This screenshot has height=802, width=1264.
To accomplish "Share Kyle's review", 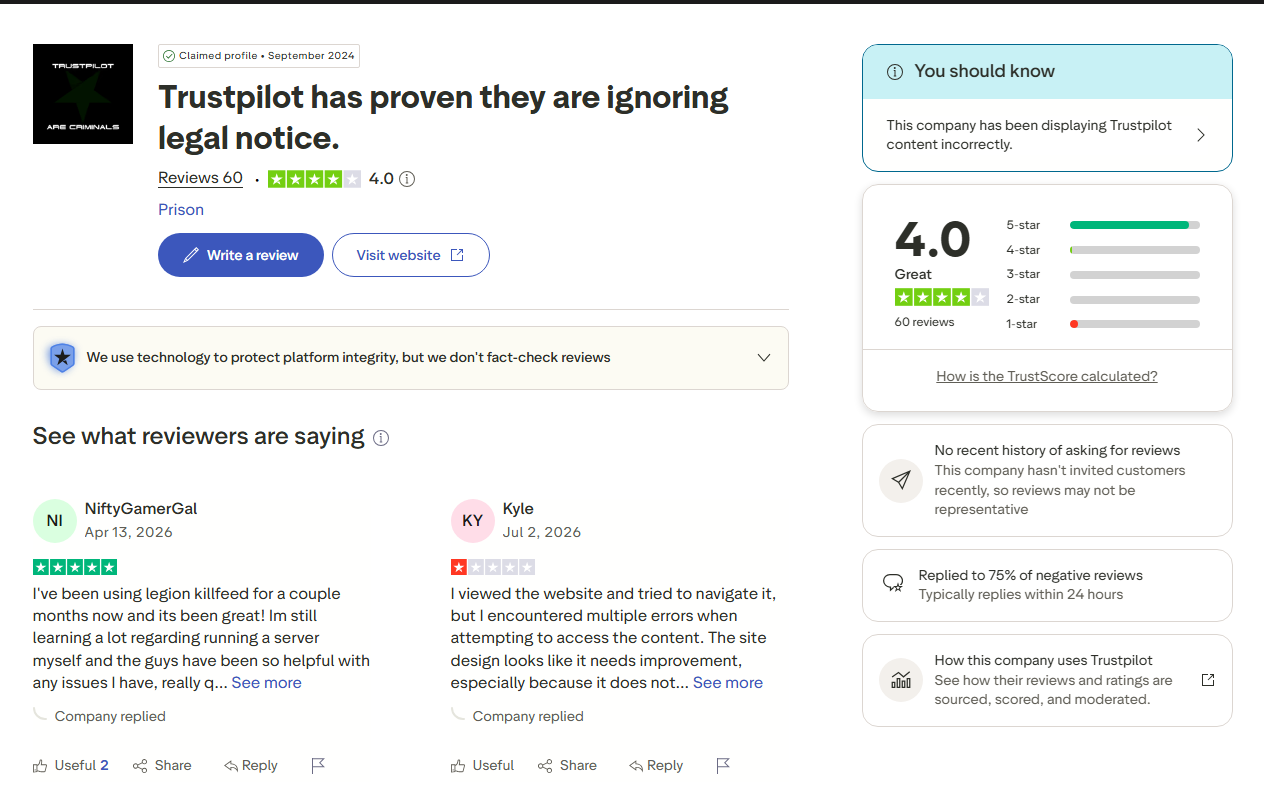I will (x=567, y=765).
